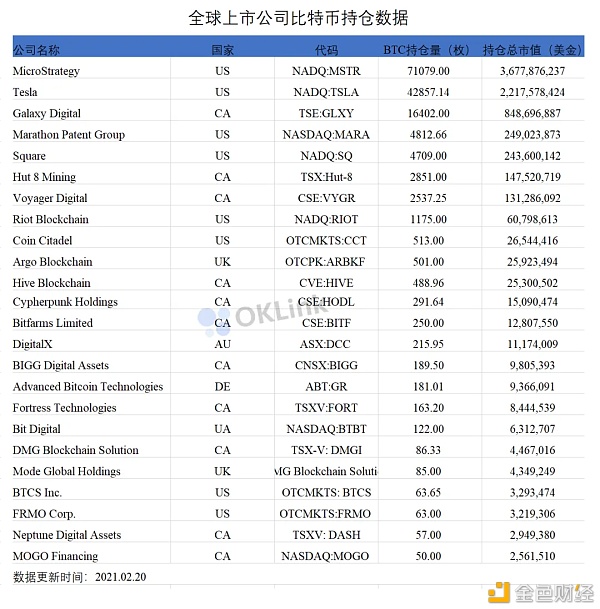600x609 pixels.
Task: Select the Bitfarms Limited cell
Action: click(x=53, y=323)
